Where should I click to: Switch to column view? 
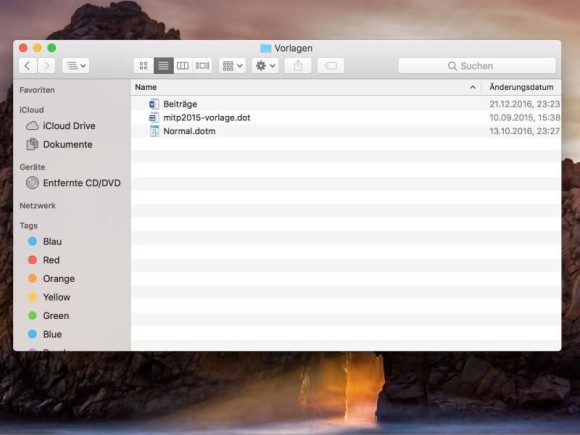point(183,66)
